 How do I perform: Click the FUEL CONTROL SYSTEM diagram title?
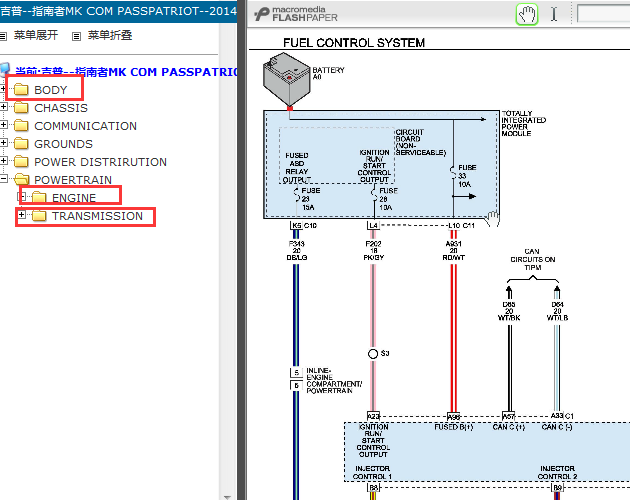(354, 43)
